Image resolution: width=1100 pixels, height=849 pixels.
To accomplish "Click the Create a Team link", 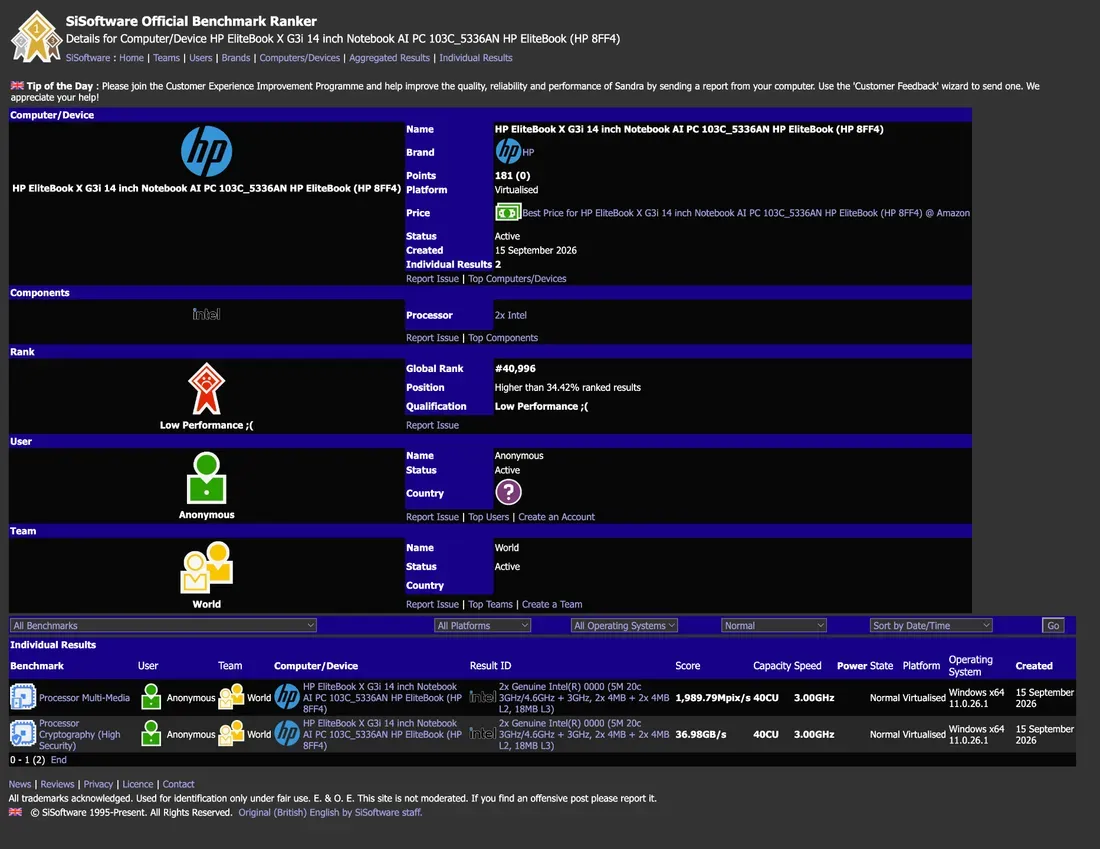I will pyautogui.click(x=552, y=604).
